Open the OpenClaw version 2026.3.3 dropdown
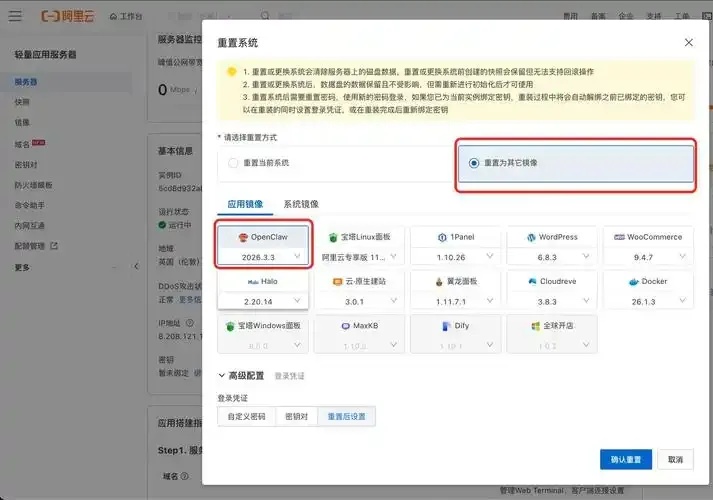 point(263,257)
